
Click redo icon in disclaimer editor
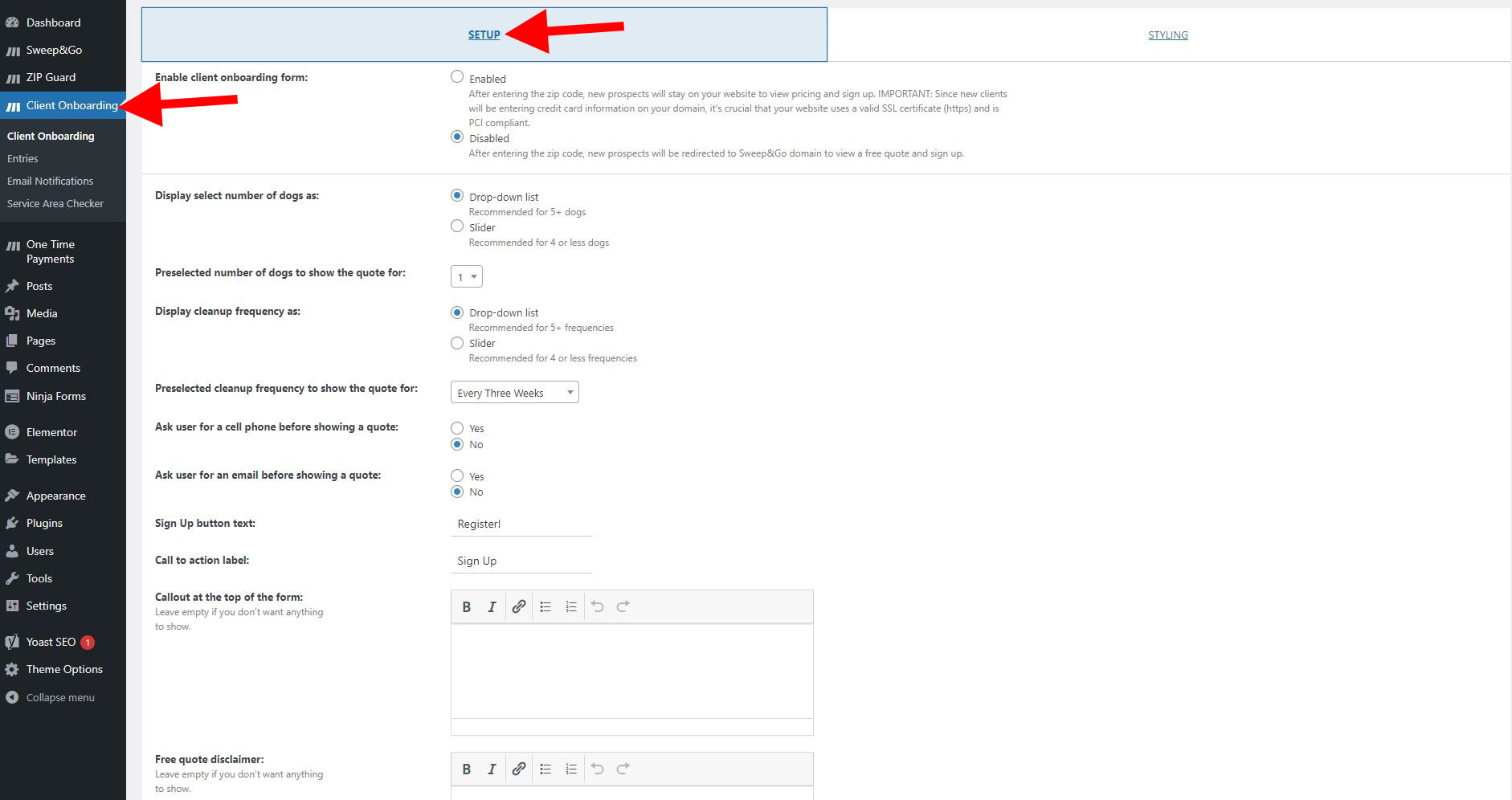coord(623,769)
